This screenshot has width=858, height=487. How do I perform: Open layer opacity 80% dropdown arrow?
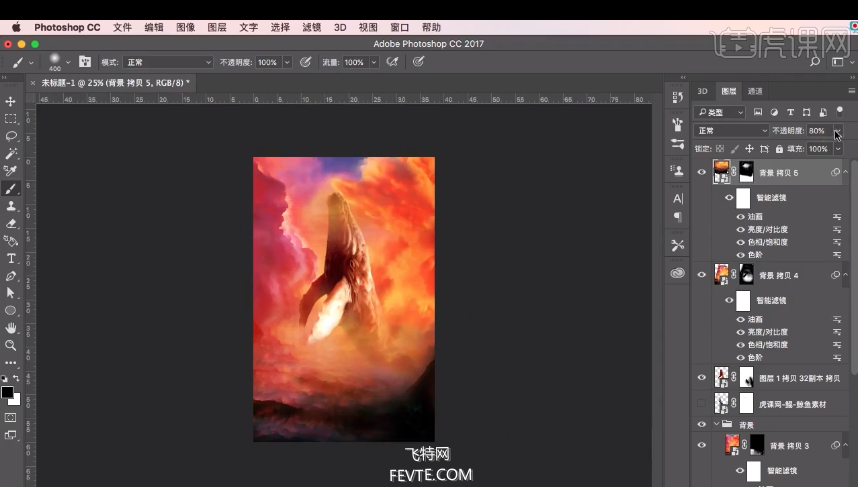coord(838,131)
